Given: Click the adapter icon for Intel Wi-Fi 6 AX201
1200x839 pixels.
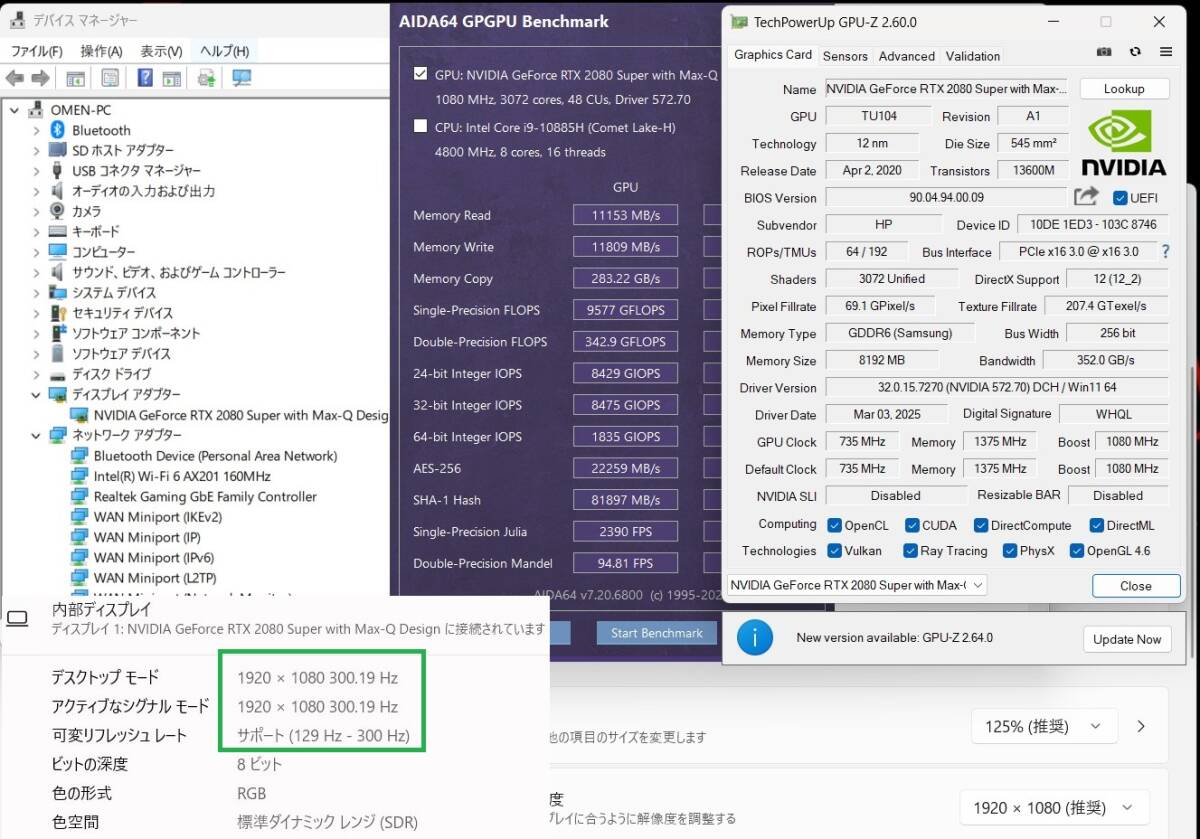Looking at the screenshot, I should coord(80,476).
